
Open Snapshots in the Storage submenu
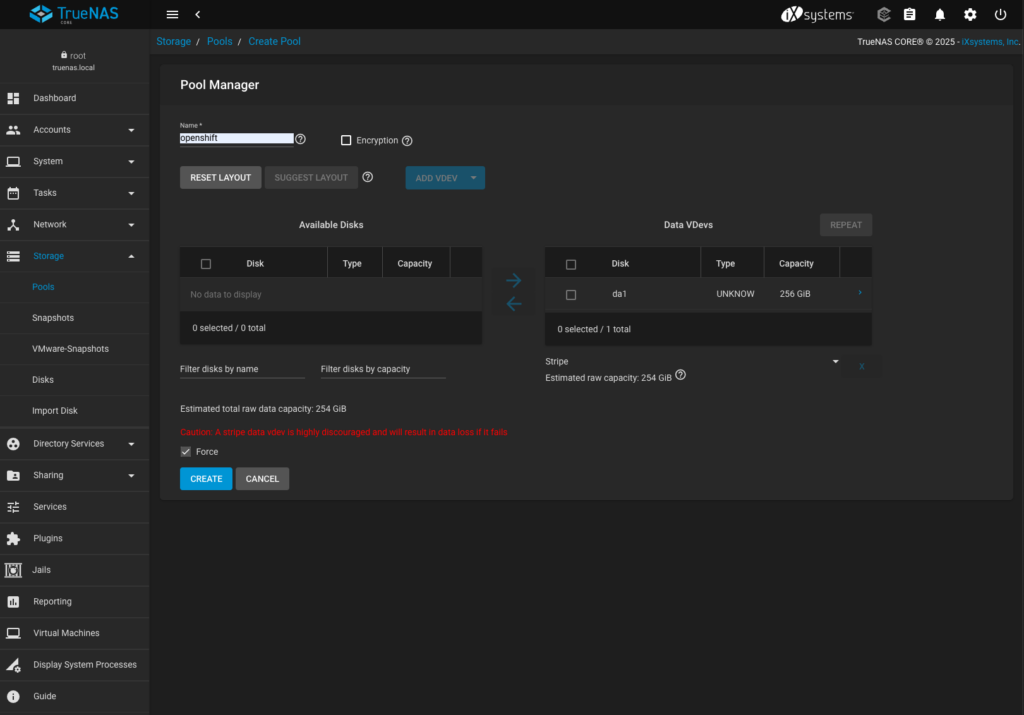click(x=53, y=318)
